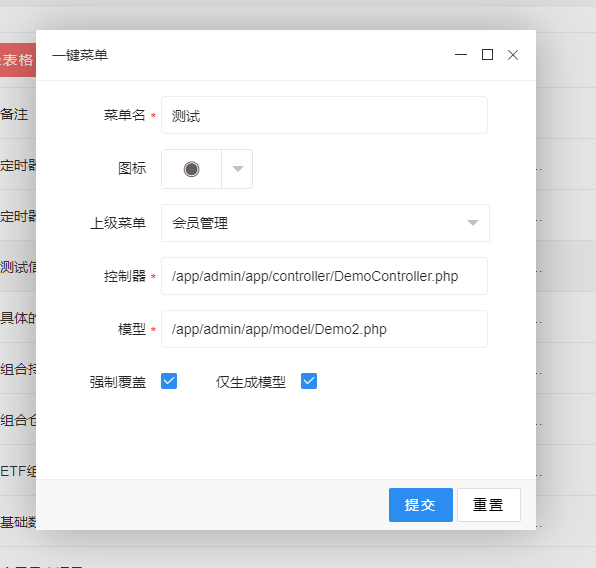Click the 一键菜单 dialog title text
Screen dimensions: 596x568
click(x=80, y=55)
